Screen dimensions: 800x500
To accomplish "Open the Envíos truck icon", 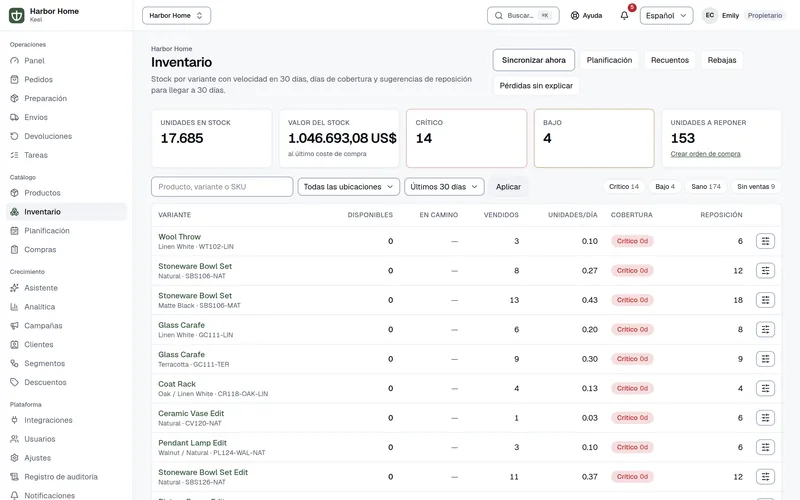I will [x=14, y=117].
